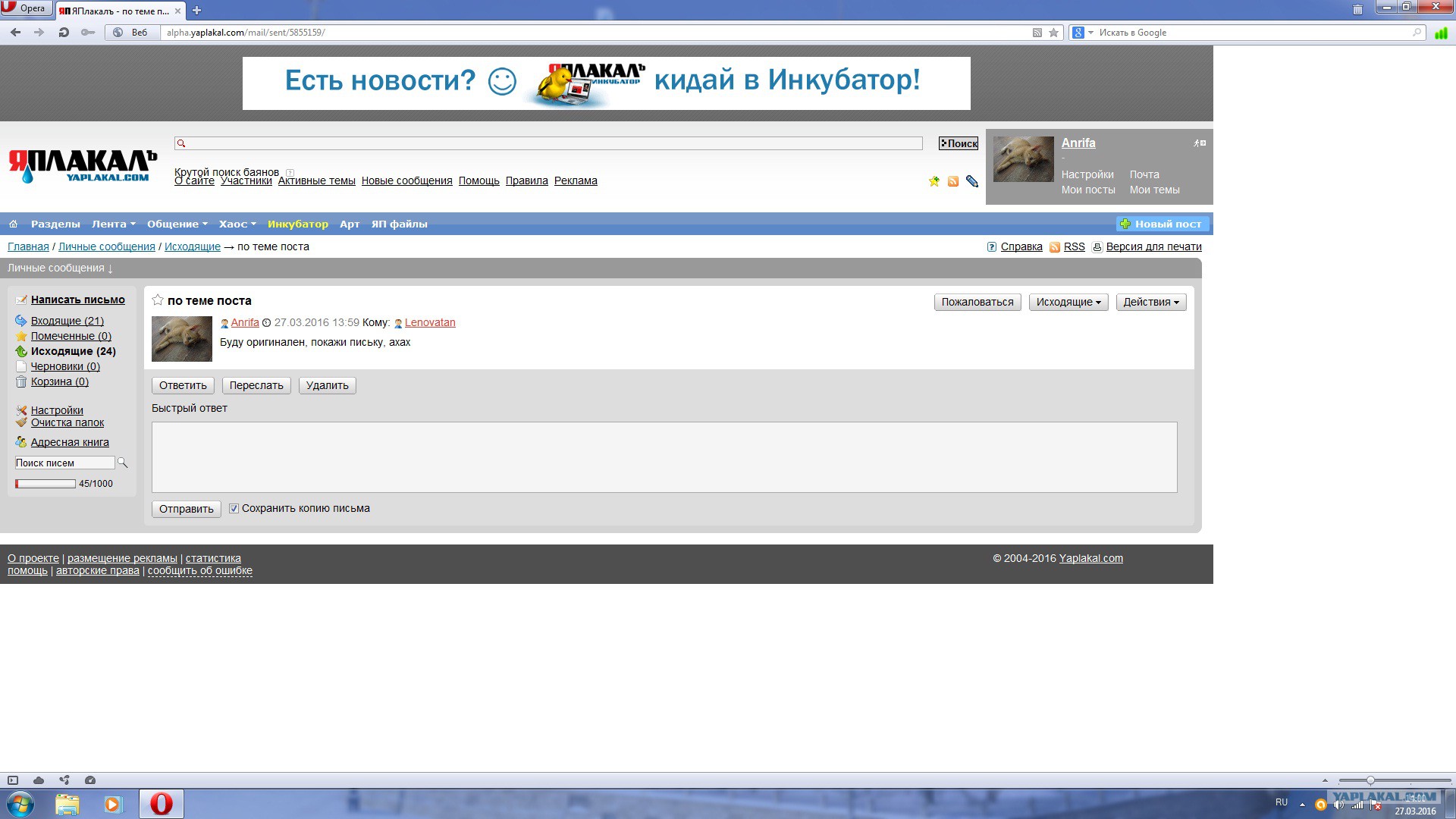Open the 'ЯП файлы' menu item
This screenshot has width=1456, height=819.
tap(399, 224)
